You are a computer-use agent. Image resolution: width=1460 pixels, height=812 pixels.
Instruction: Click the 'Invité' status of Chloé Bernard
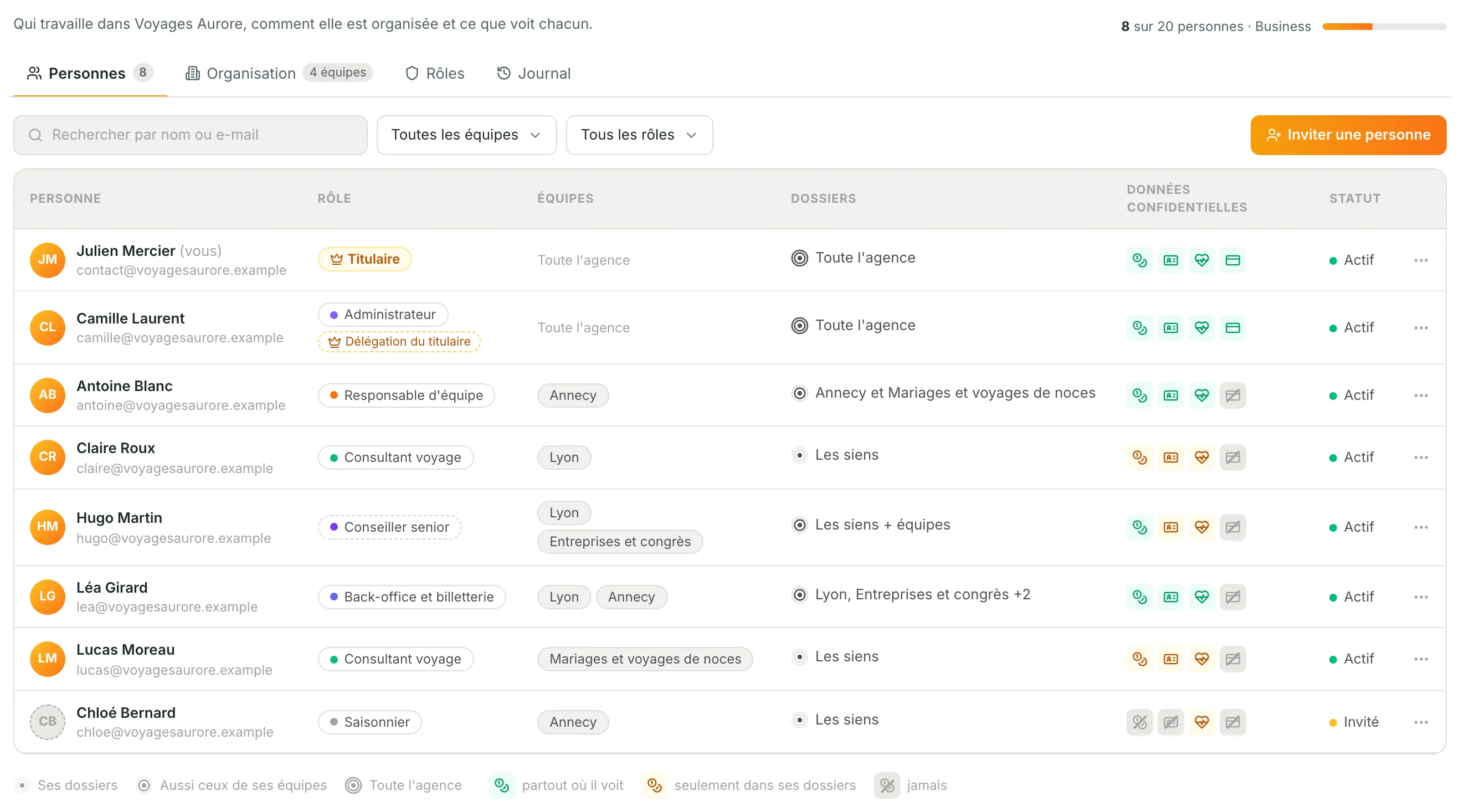1355,722
